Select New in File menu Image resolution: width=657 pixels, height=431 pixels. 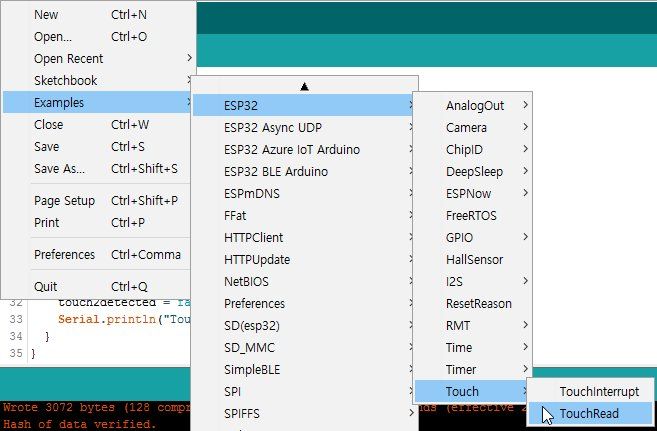pos(98,15)
